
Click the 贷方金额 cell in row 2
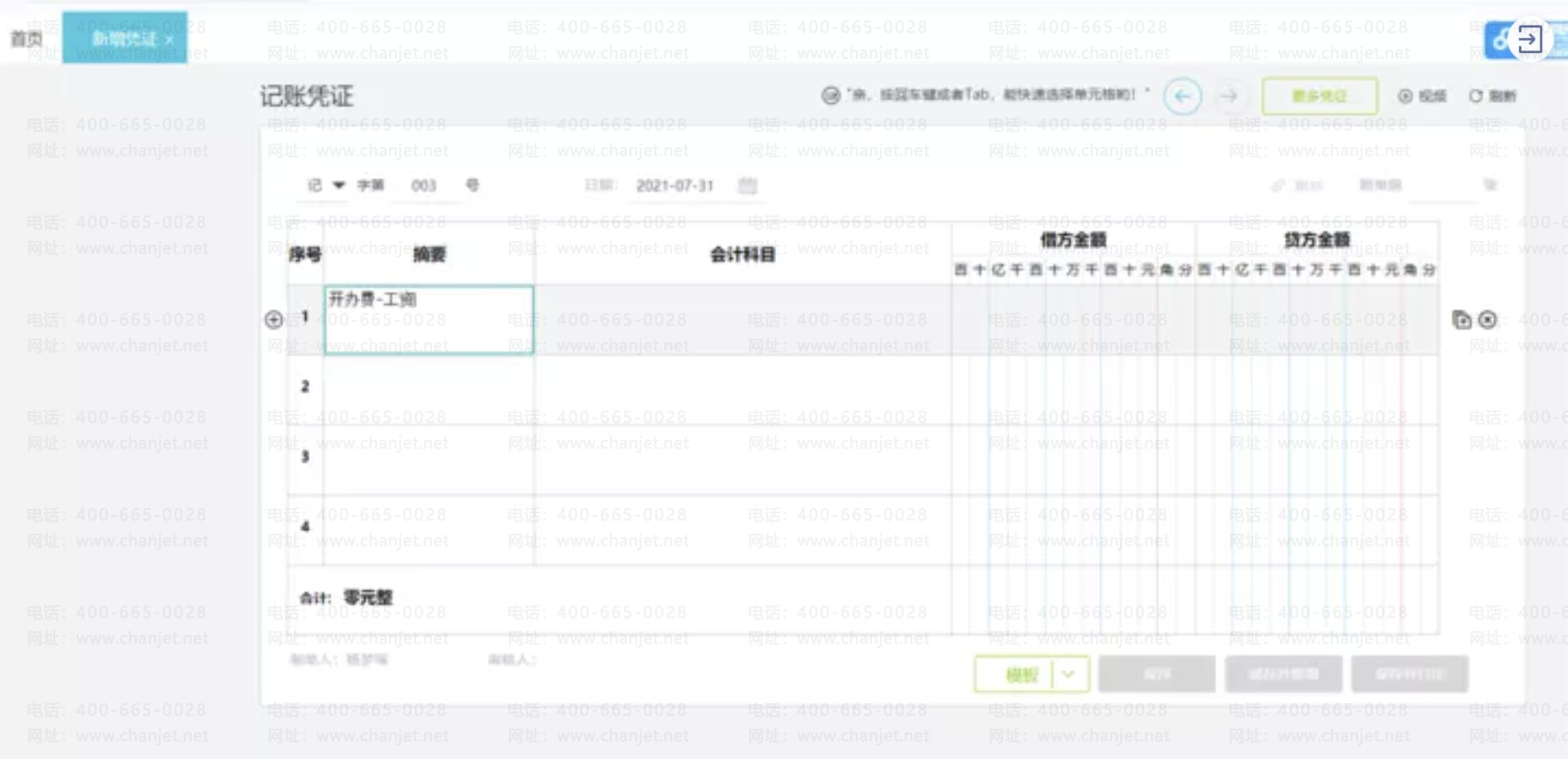(1317, 390)
